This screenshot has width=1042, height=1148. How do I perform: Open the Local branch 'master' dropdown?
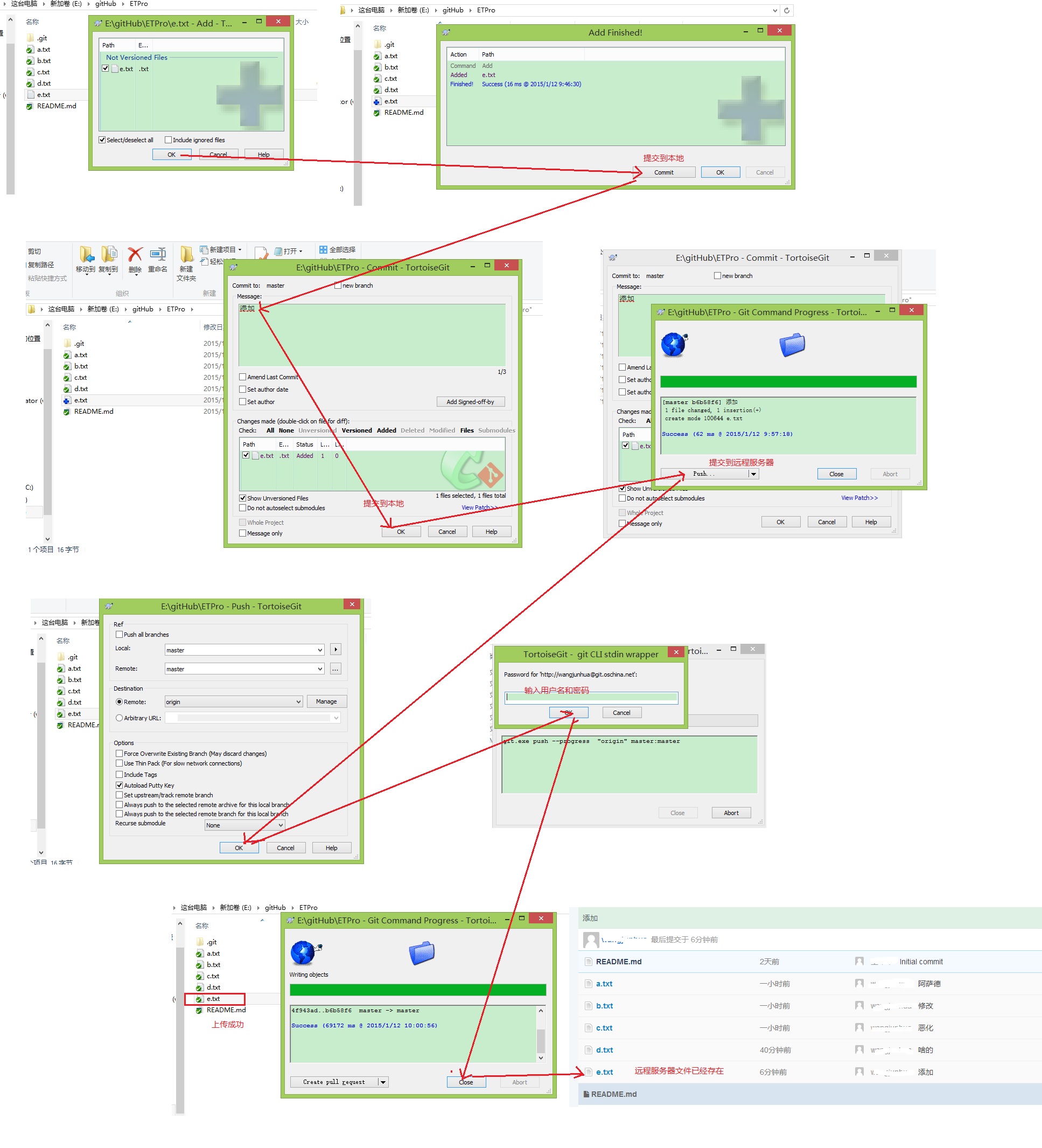[x=320, y=650]
